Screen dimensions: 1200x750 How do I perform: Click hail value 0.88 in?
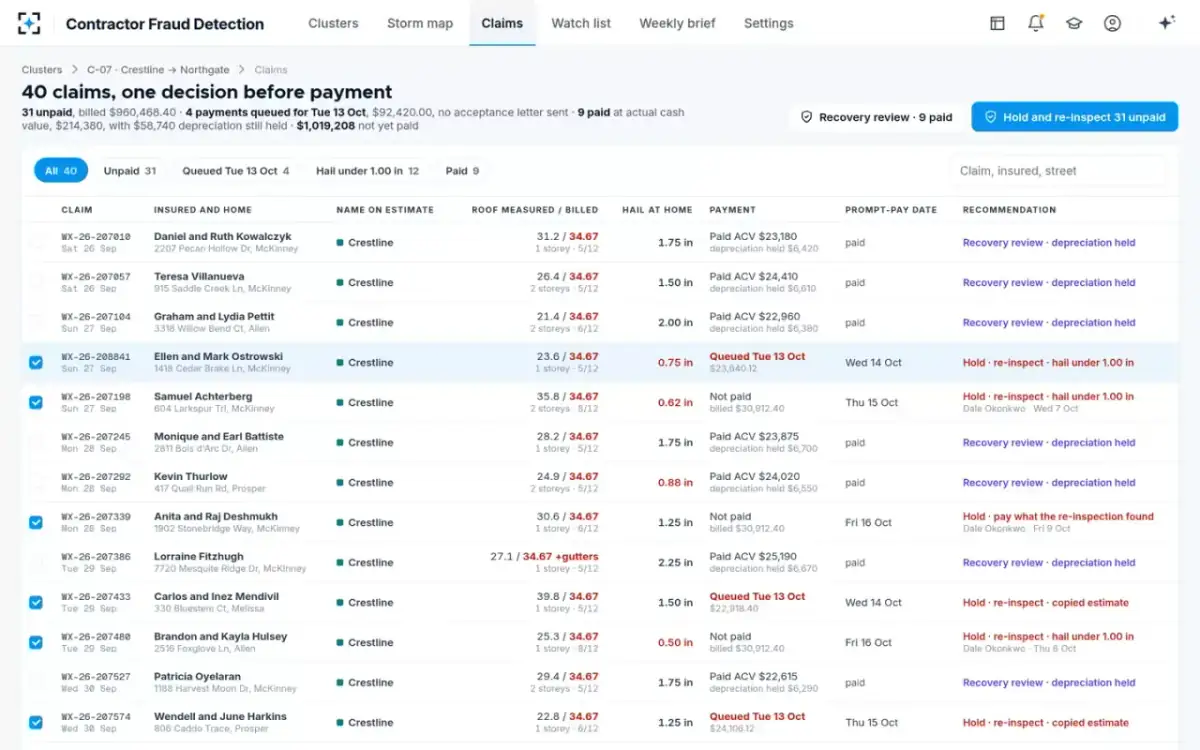click(675, 483)
